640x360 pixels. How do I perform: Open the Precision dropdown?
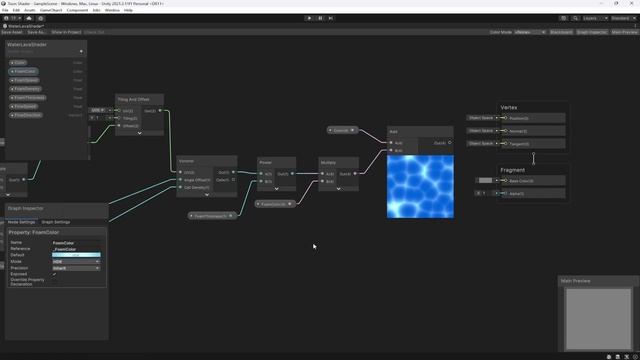76,268
